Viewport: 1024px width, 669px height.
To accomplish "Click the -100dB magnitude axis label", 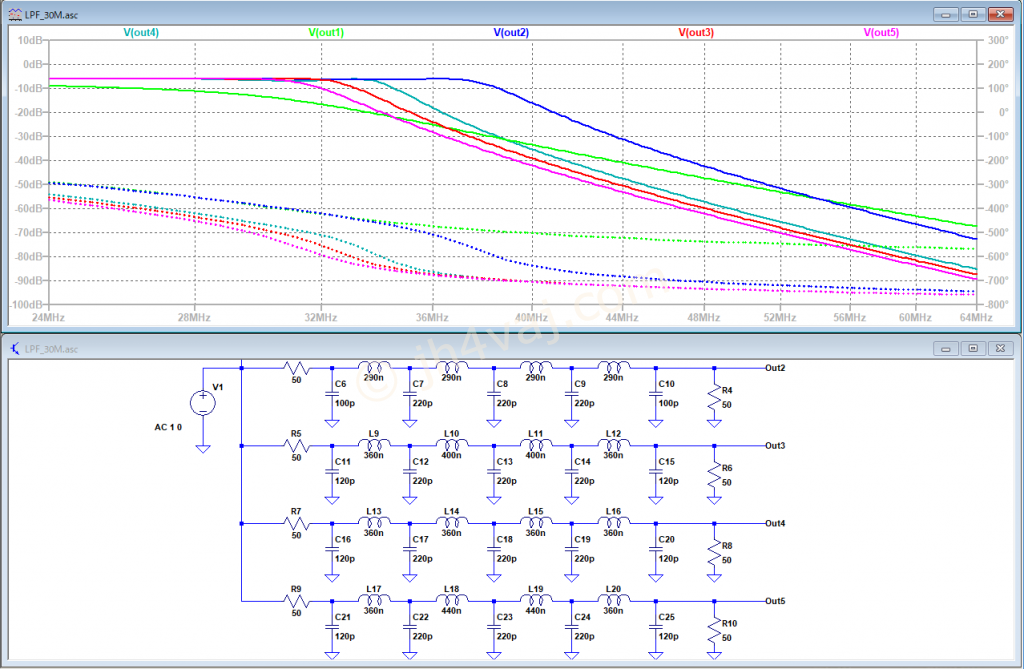I will click(x=27, y=304).
